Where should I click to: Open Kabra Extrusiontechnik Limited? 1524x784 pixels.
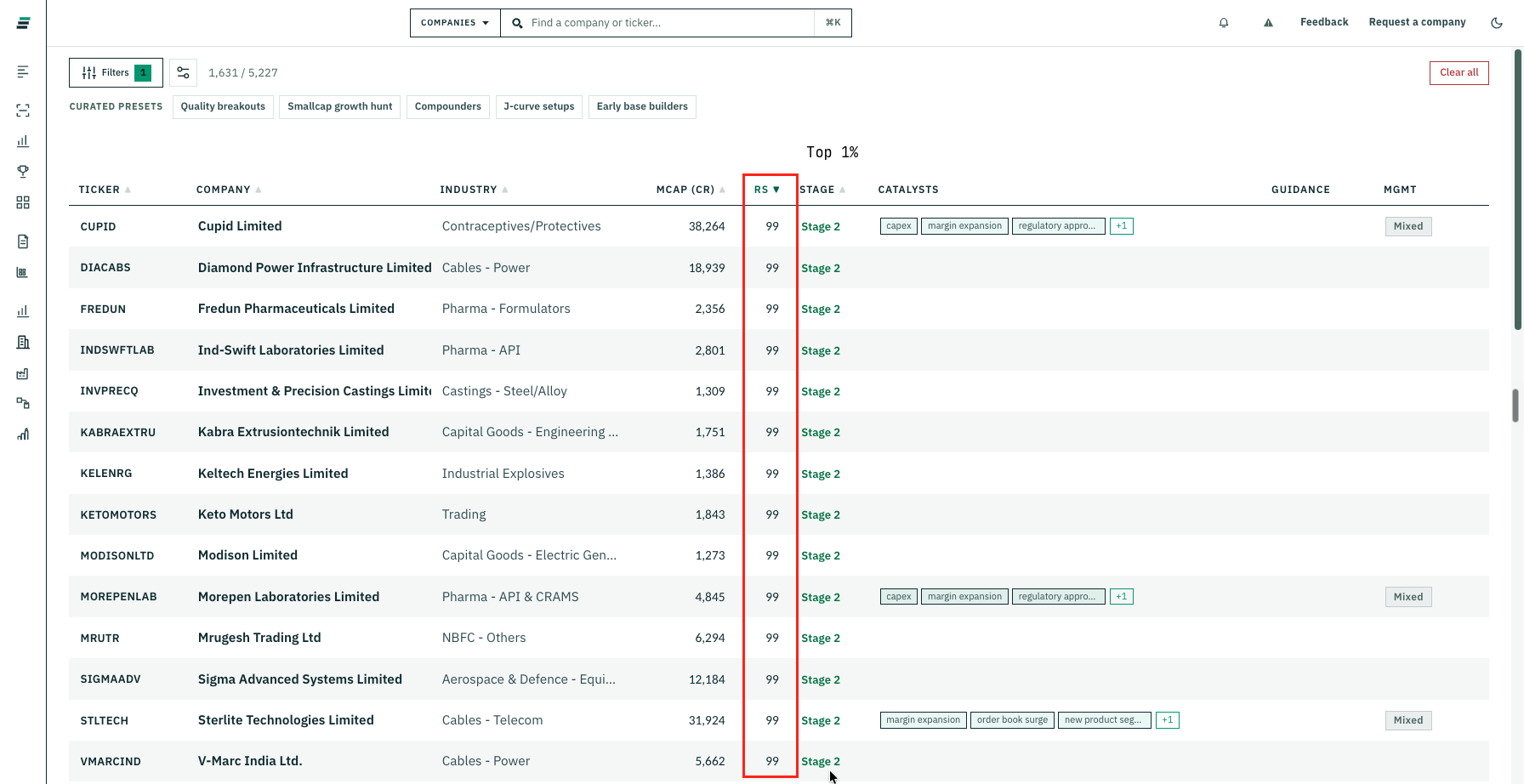point(293,432)
